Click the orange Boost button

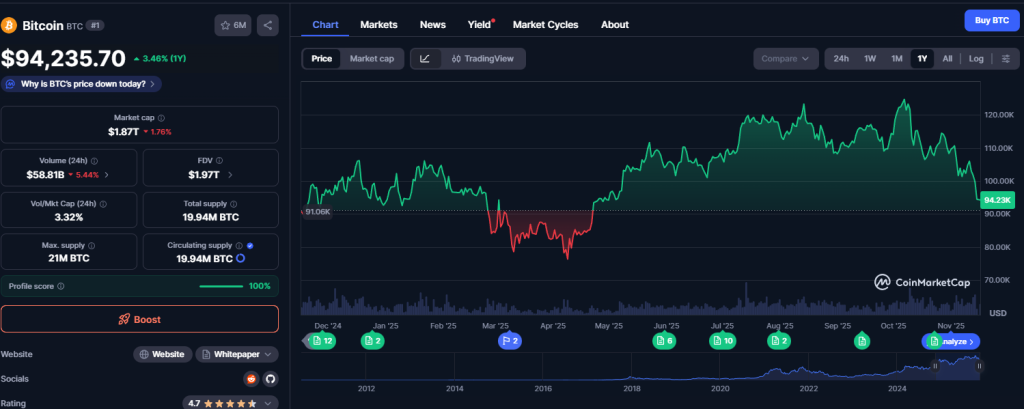139,319
